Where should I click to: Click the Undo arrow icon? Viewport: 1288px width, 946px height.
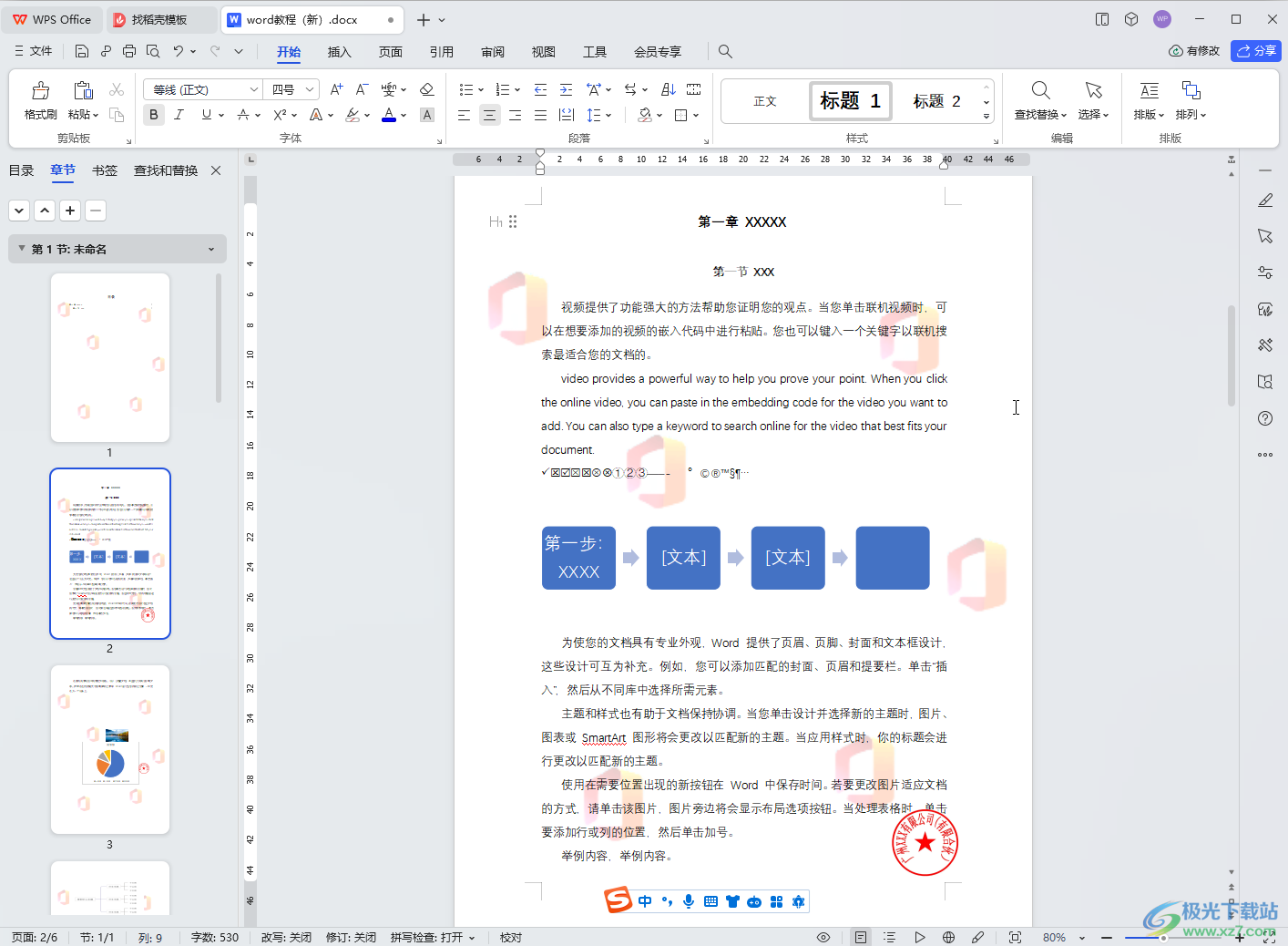pyautogui.click(x=179, y=51)
